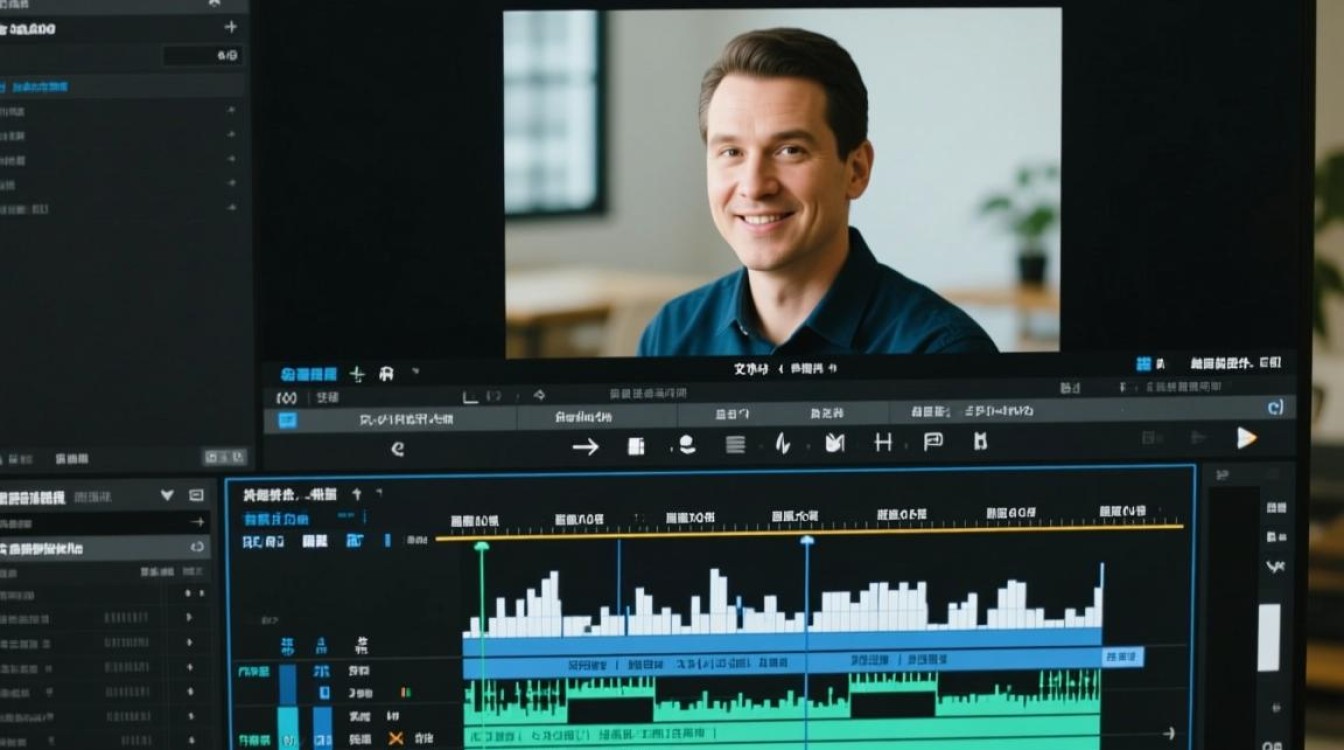Click the blue square toggle at tab row start

coord(287,420)
